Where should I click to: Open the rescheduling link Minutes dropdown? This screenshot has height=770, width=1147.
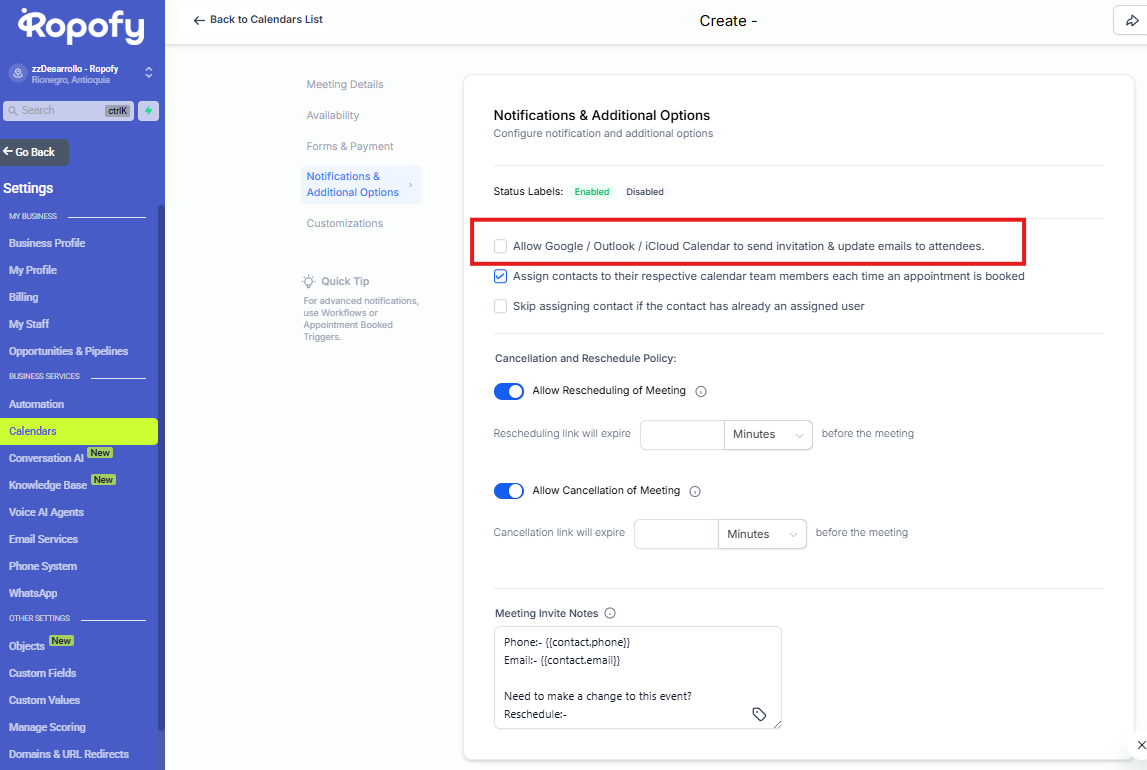click(768, 435)
